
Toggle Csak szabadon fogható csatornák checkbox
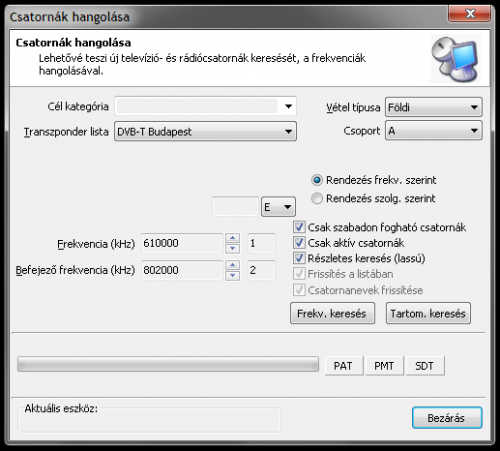[x=299, y=227]
